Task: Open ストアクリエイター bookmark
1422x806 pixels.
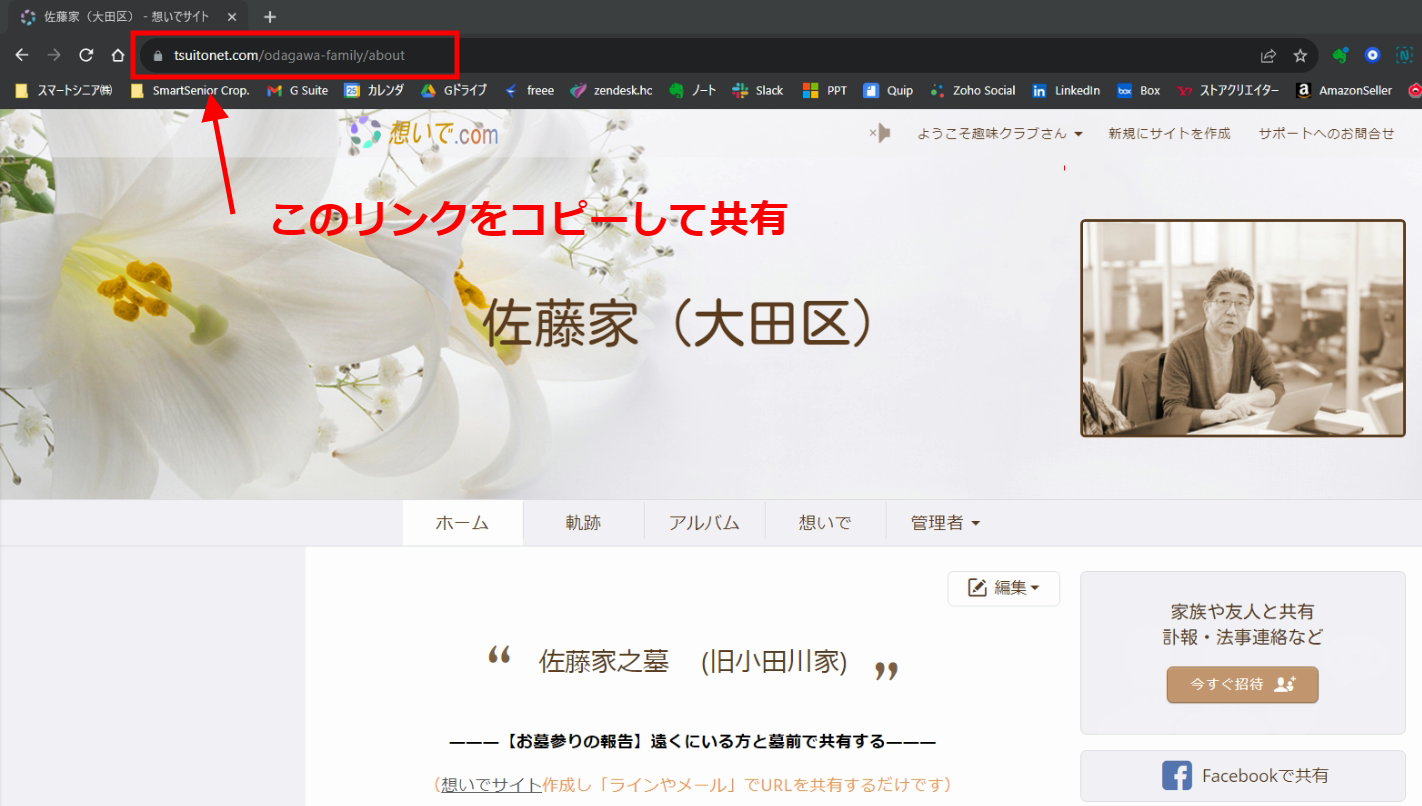Action: pos(1228,90)
